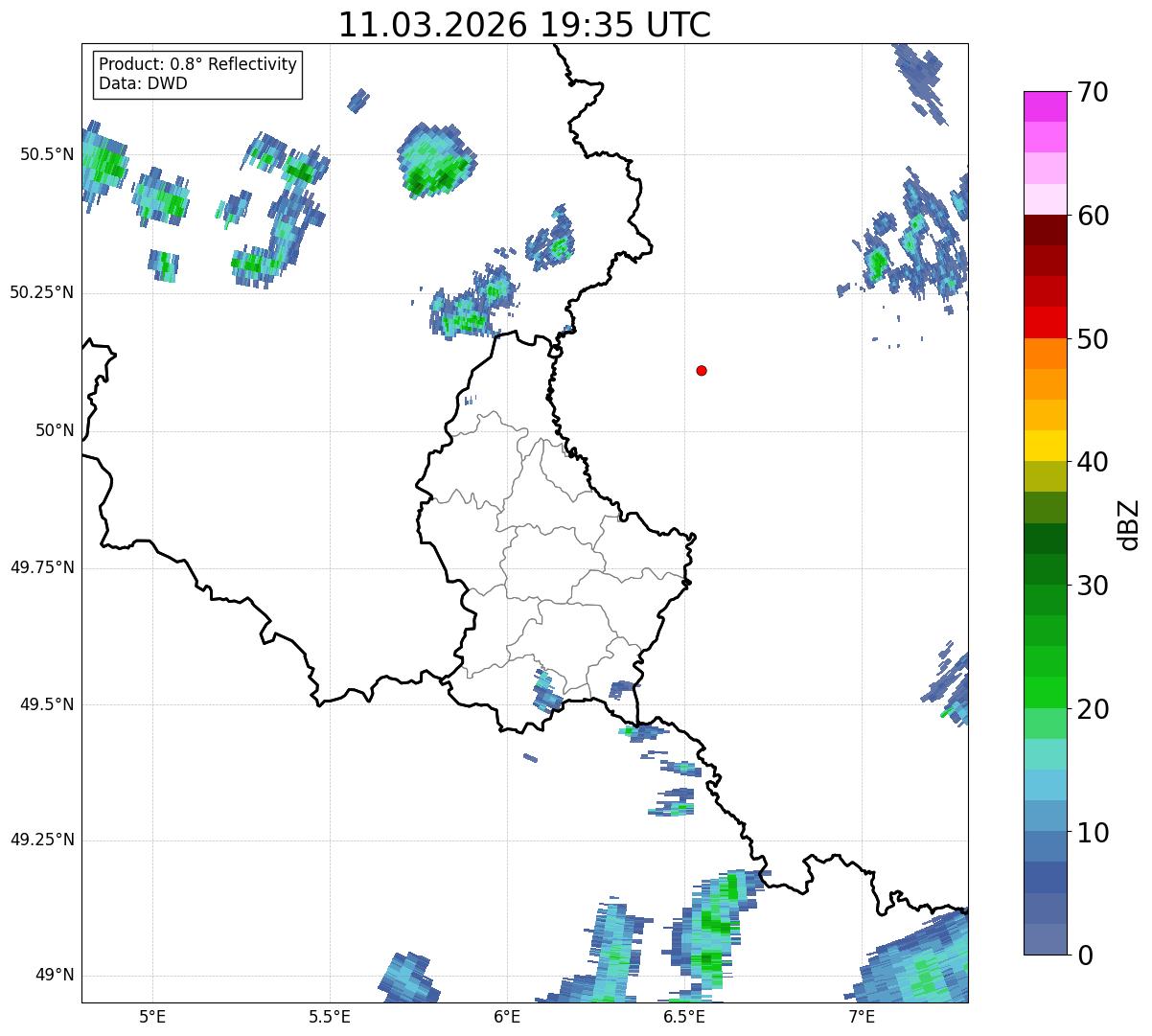The image size is (1152, 1036).
Task: Click the bright green swatch above 20
Action: click(x=1045, y=693)
